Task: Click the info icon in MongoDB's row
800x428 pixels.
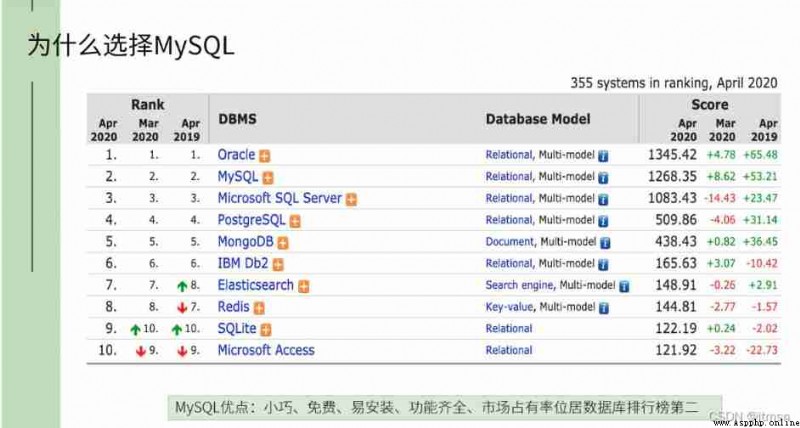Action: point(605,243)
